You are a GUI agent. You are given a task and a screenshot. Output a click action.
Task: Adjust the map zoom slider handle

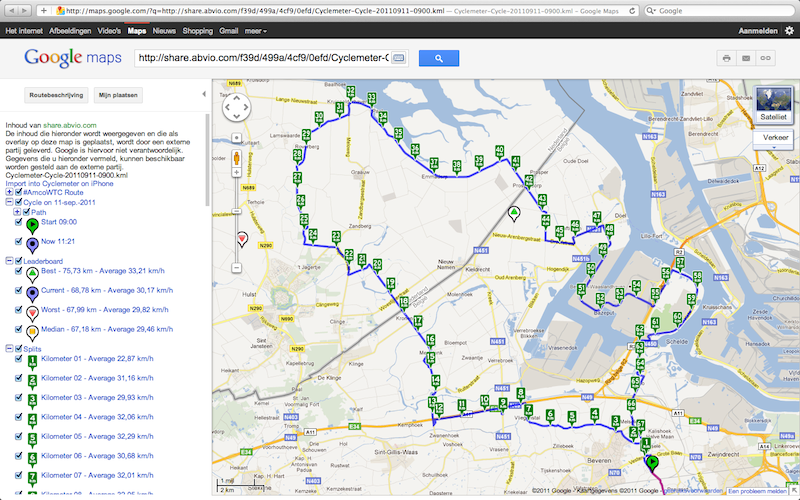point(237,211)
